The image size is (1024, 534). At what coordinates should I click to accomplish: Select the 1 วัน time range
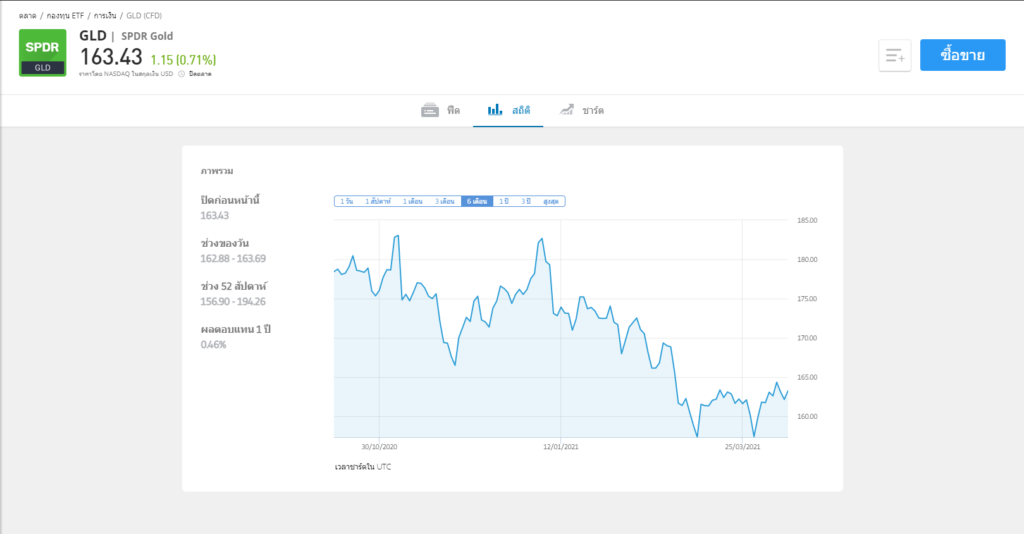(x=347, y=201)
